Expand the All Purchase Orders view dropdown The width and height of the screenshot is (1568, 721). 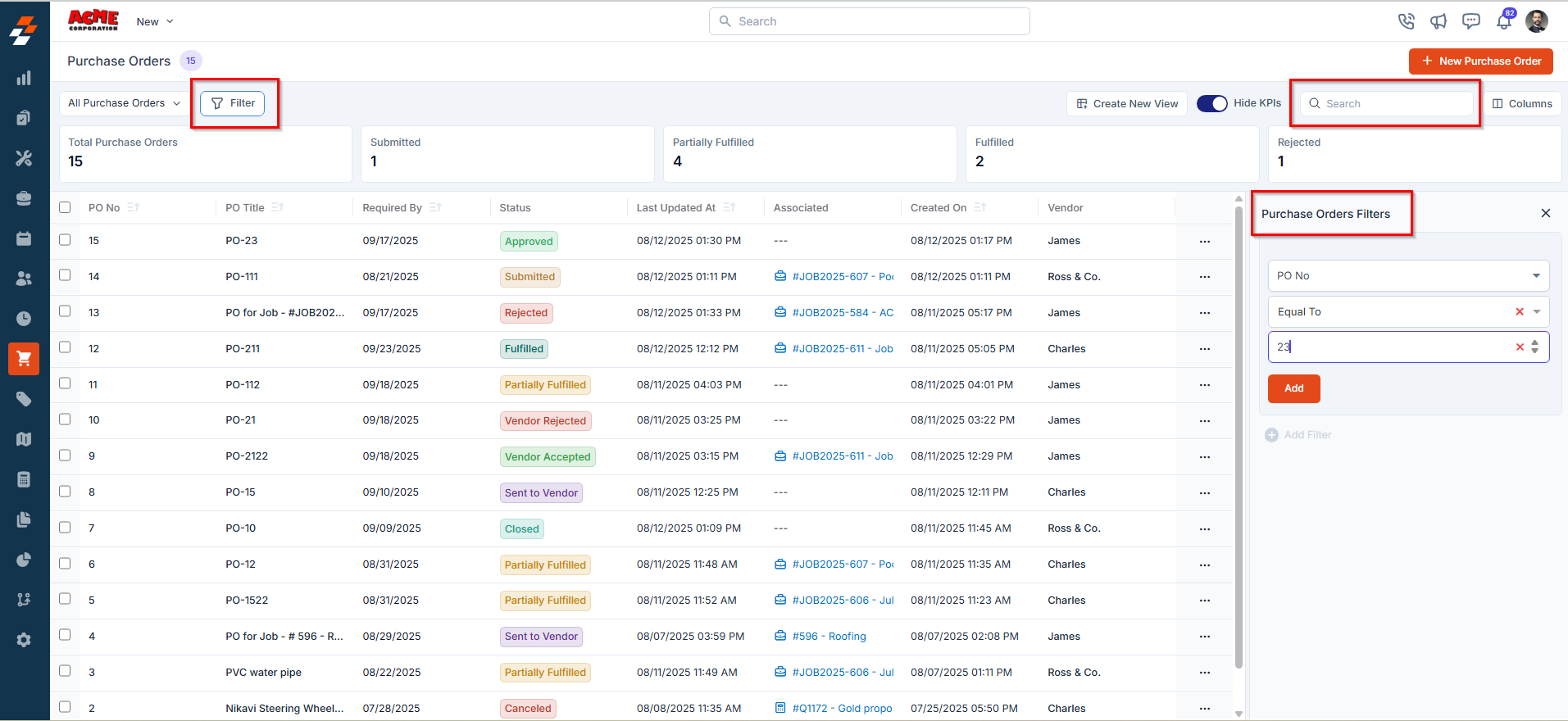(x=125, y=103)
